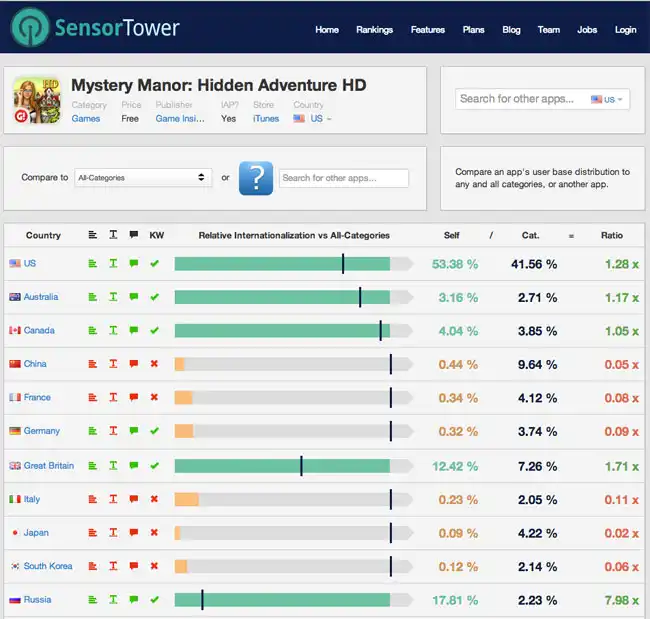Screen dimensions: 650x619
Task: Click the US row green KW checkmark
Action: point(154,263)
